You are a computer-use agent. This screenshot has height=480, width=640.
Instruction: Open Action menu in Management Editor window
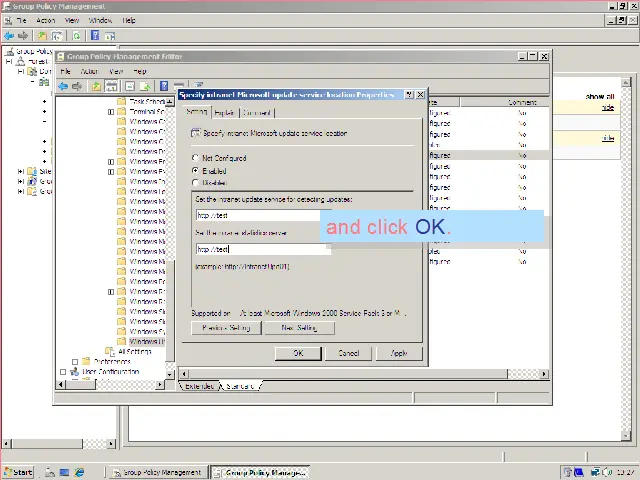pos(89,71)
